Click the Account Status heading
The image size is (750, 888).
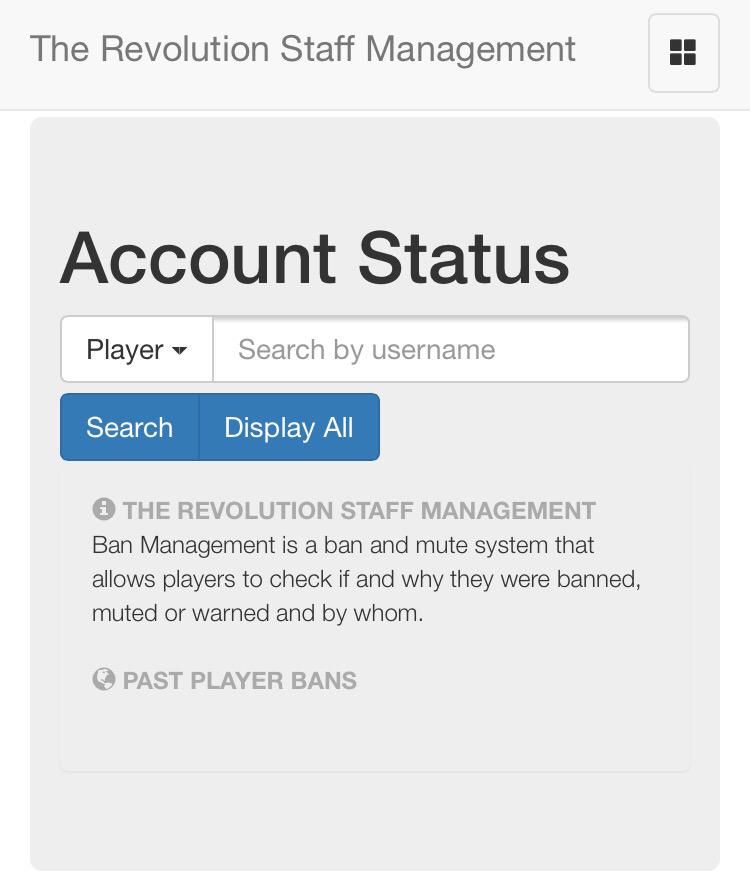[315, 258]
